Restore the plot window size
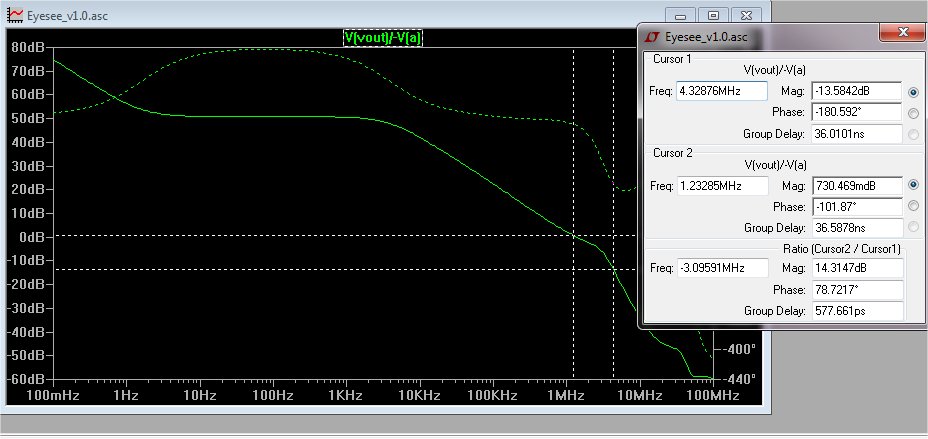928x439 pixels. (713, 15)
